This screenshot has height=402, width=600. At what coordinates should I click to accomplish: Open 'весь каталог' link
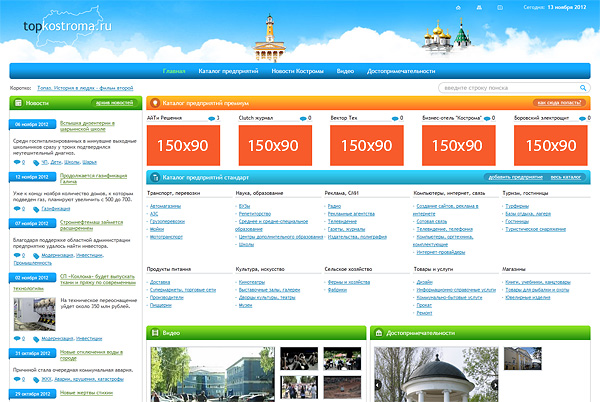[566, 176]
